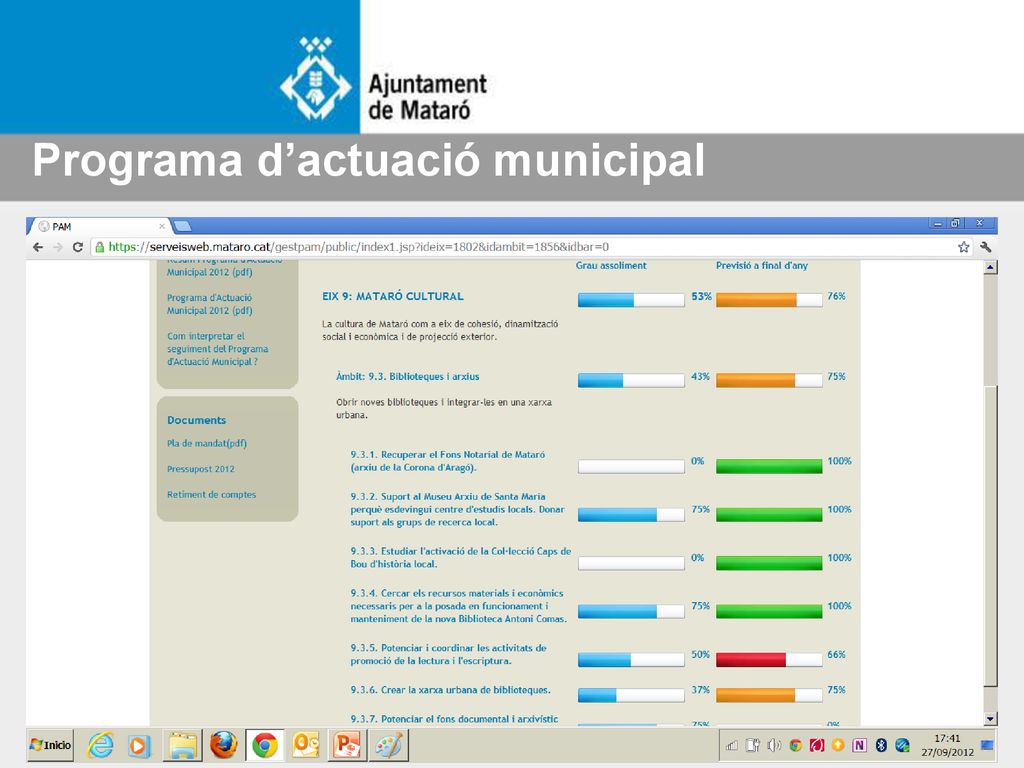Click the 37% value for item 9.3.6

[700, 690]
